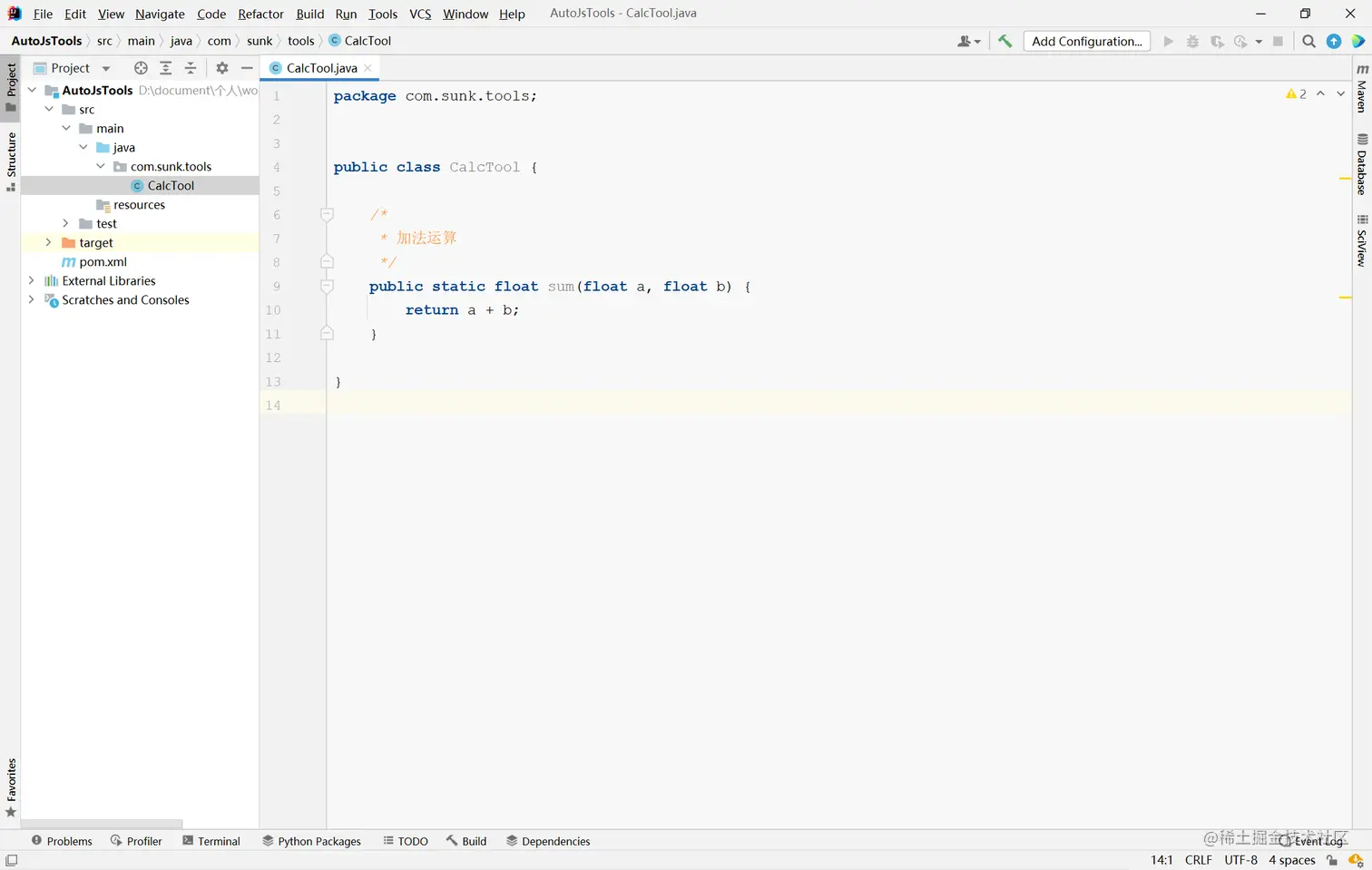Image resolution: width=1372 pixels, height=870 pixels.
Task: Open the Problems tool window
Action: click(62, 841)
